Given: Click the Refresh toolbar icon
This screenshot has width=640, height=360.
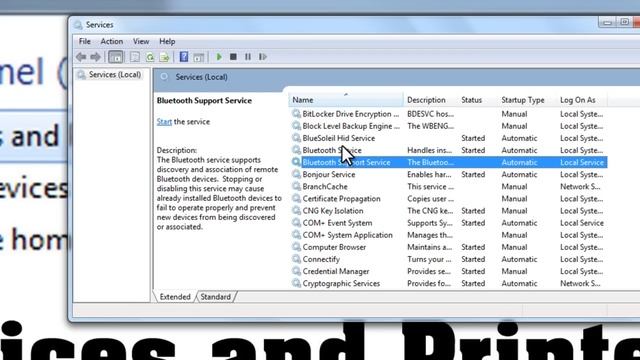Looking at the screenshot, I should click(x=150, y=57).
